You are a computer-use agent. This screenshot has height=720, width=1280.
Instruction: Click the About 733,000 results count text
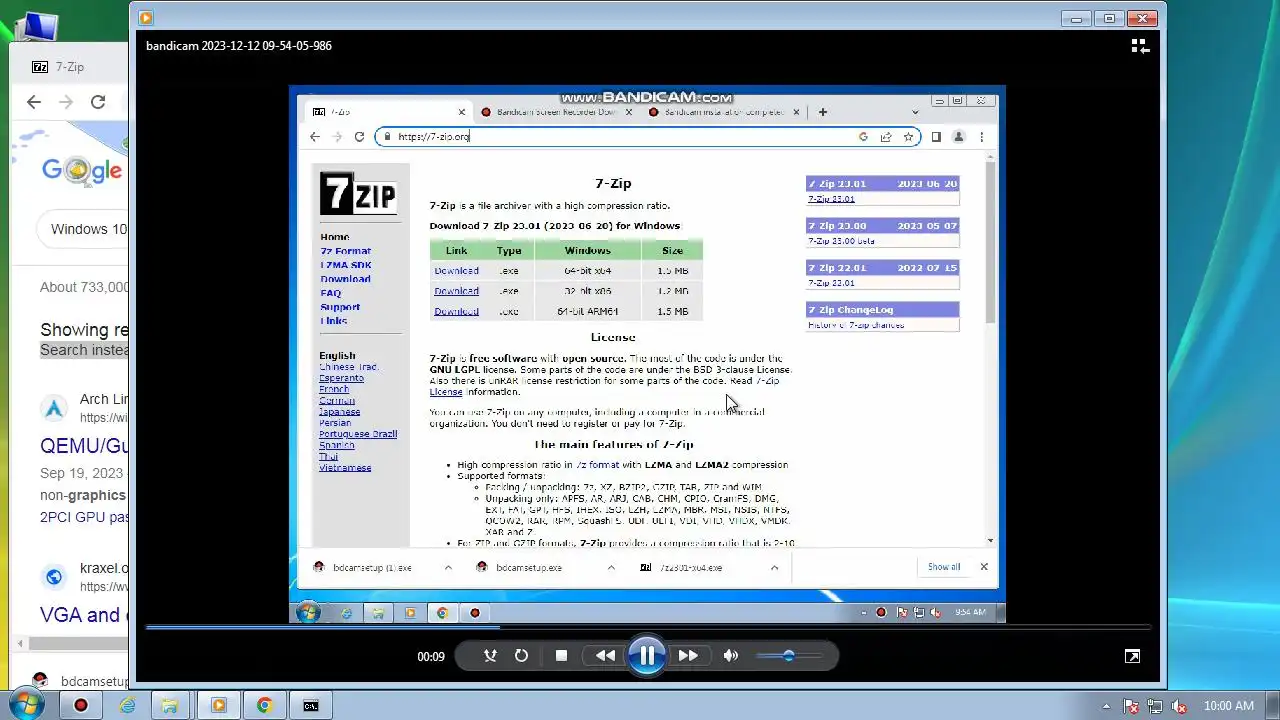(x=84, y=287)
